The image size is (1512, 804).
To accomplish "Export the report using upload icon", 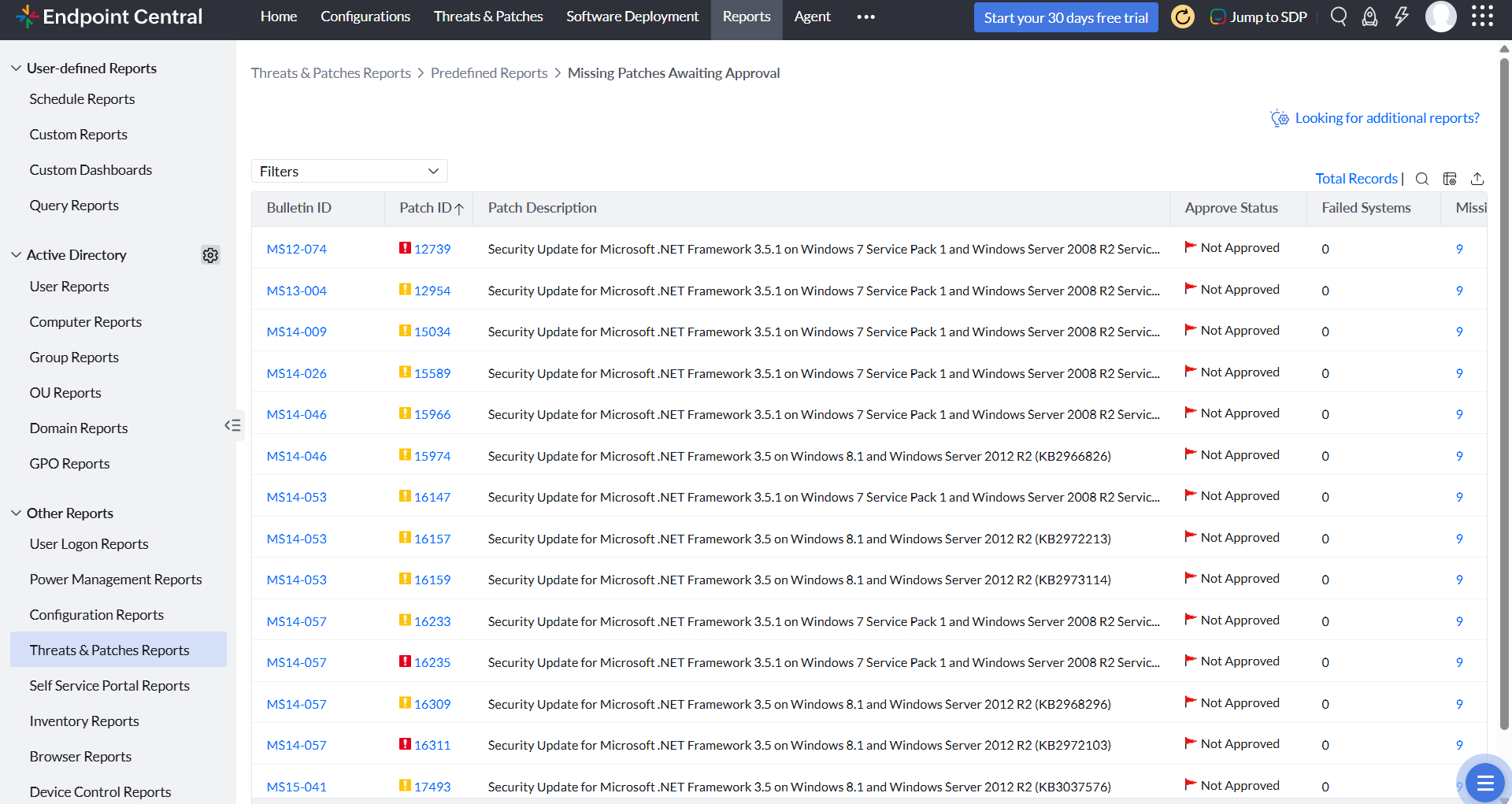I will (x=1477, y=179).
